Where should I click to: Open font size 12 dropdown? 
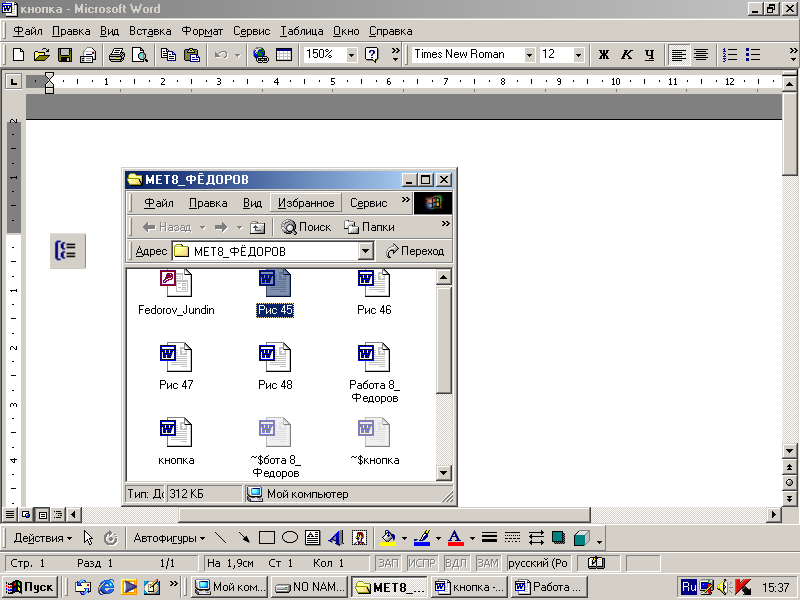pyautogui.click(x=579, y=55)
